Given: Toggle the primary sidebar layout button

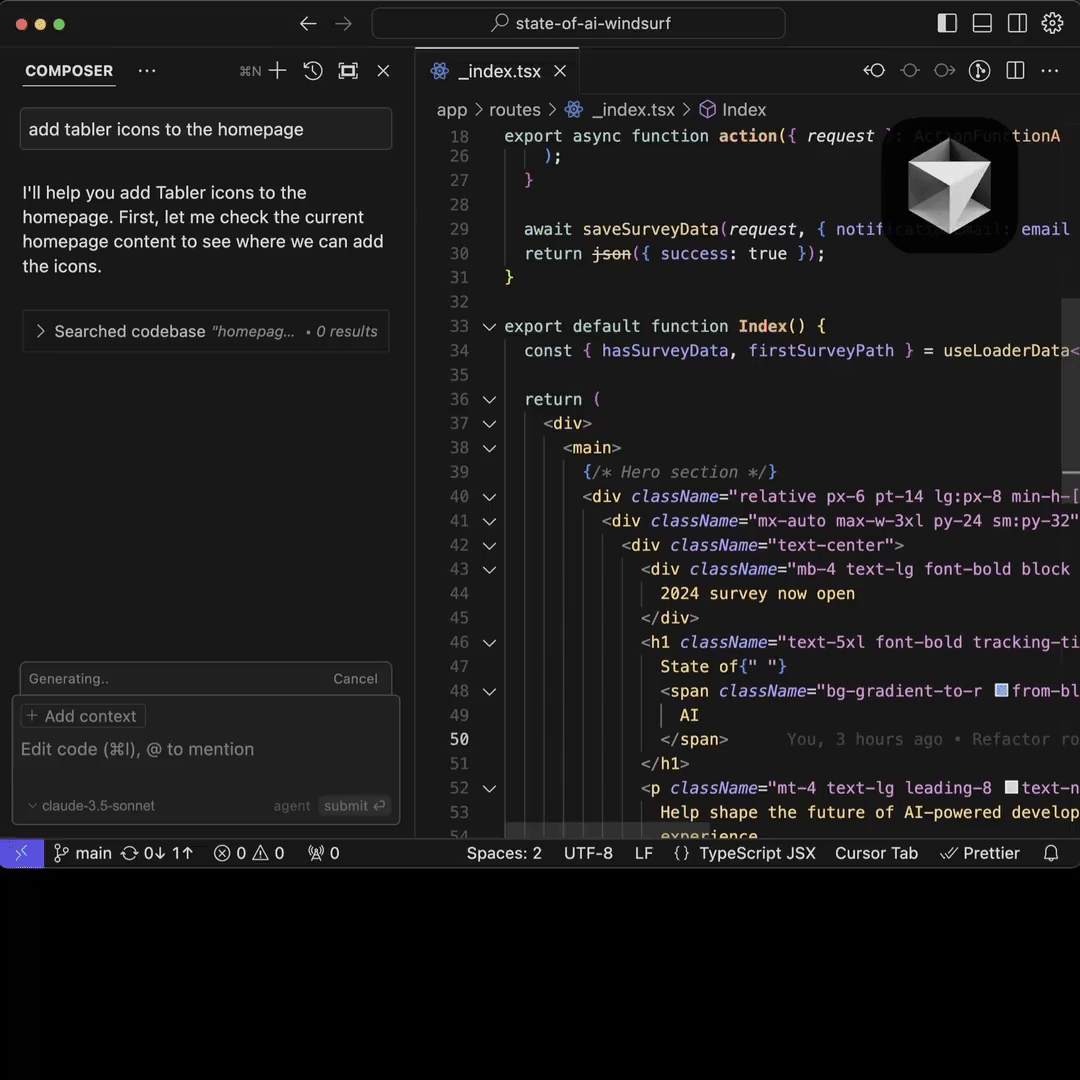Looking at the screenshot, I should click(x=947, y=24).
